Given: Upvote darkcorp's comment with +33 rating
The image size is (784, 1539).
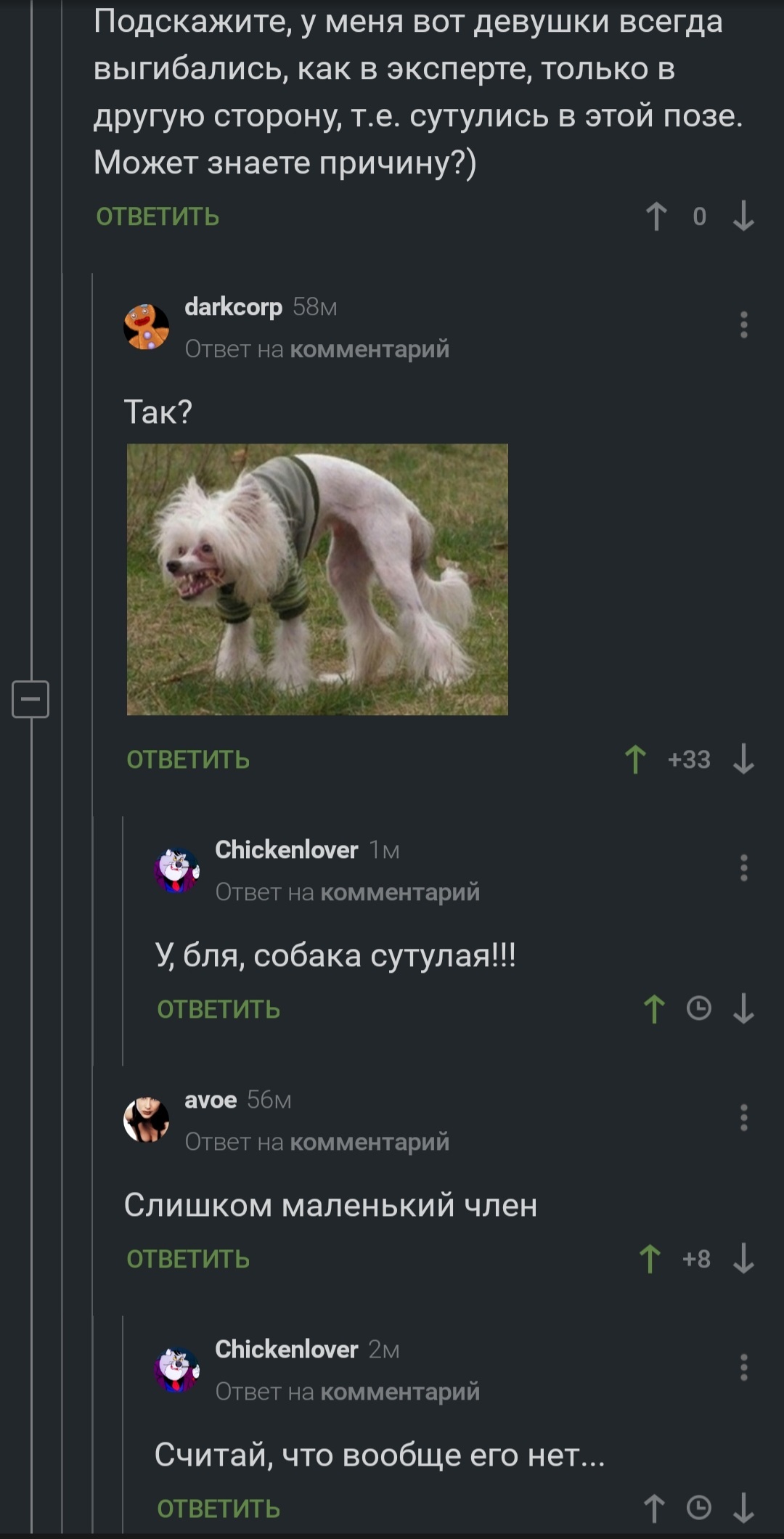Looking at the screenshot, I should 635,759.
